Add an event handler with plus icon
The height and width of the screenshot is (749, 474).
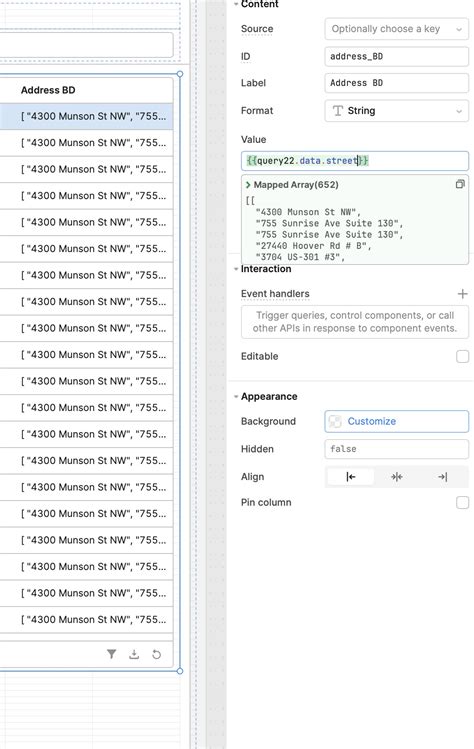462,294
